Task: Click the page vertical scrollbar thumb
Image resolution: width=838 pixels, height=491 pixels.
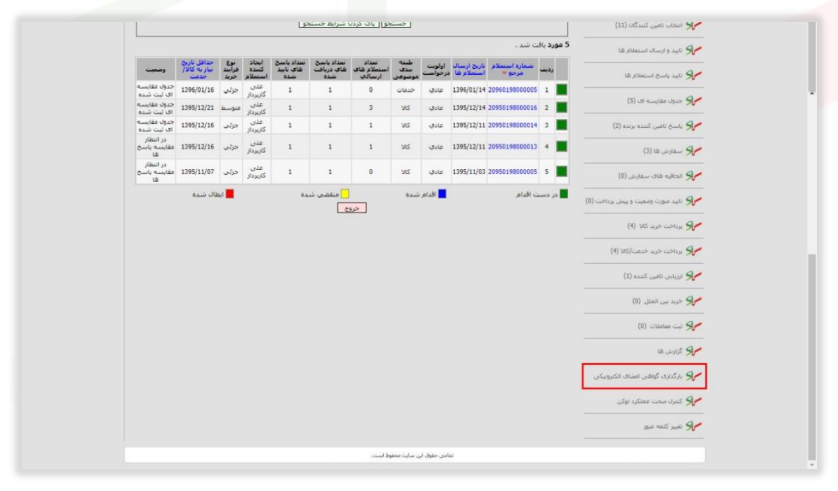Action: 812,355
